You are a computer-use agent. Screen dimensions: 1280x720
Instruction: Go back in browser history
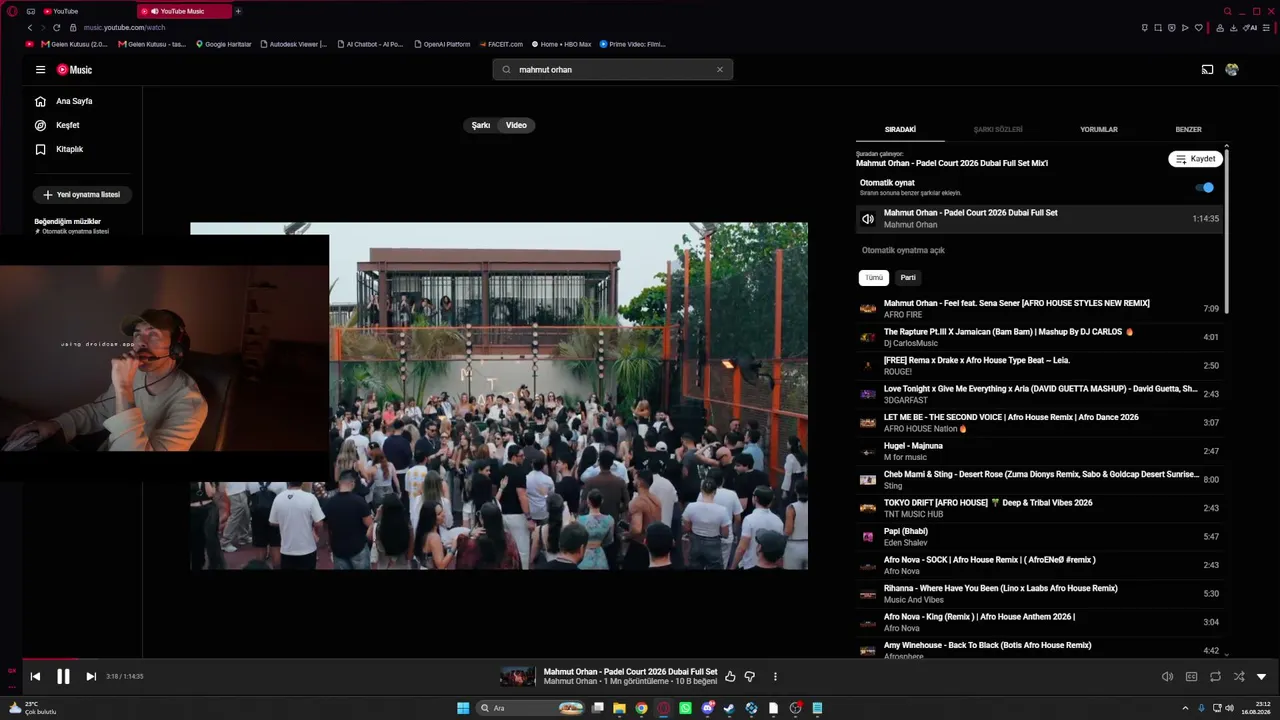[30, 28]
